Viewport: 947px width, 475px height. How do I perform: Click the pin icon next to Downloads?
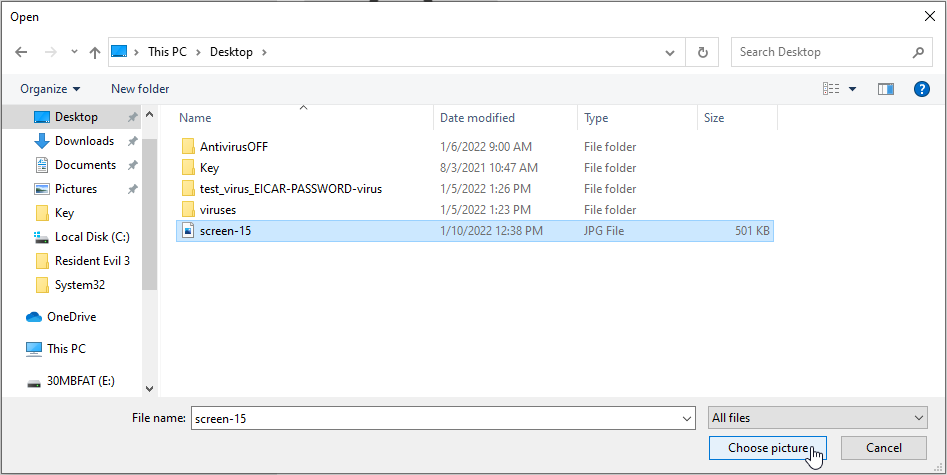pyautogui.click(x=132, y=141)
